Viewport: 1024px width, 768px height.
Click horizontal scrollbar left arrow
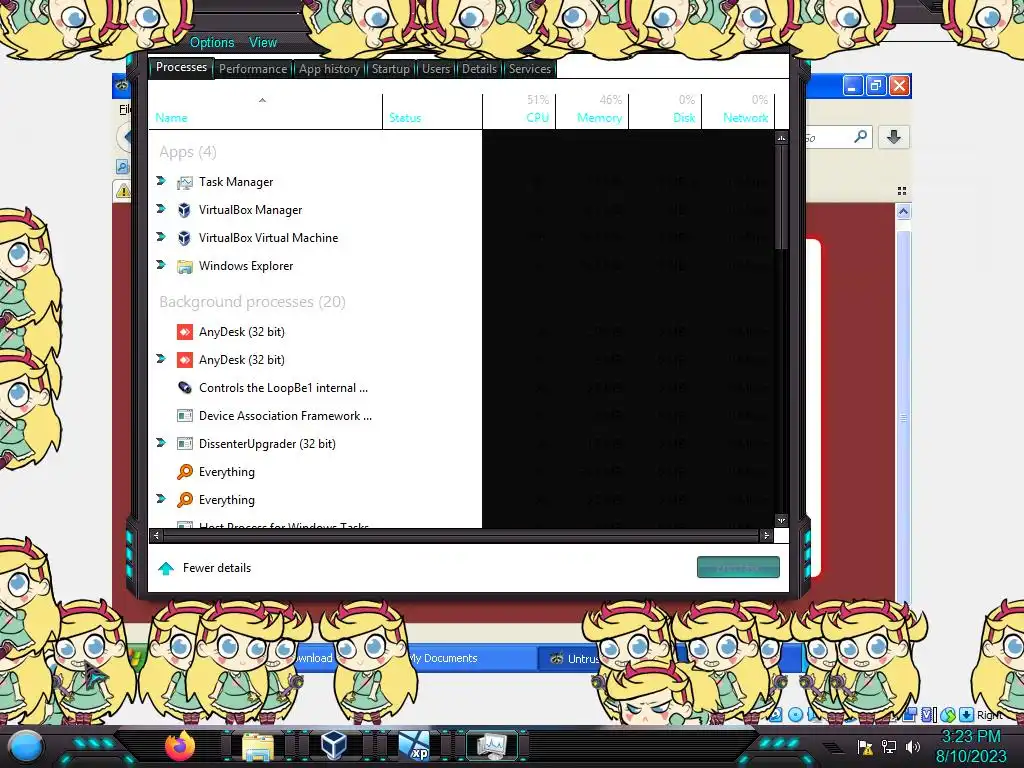[156, 536]
